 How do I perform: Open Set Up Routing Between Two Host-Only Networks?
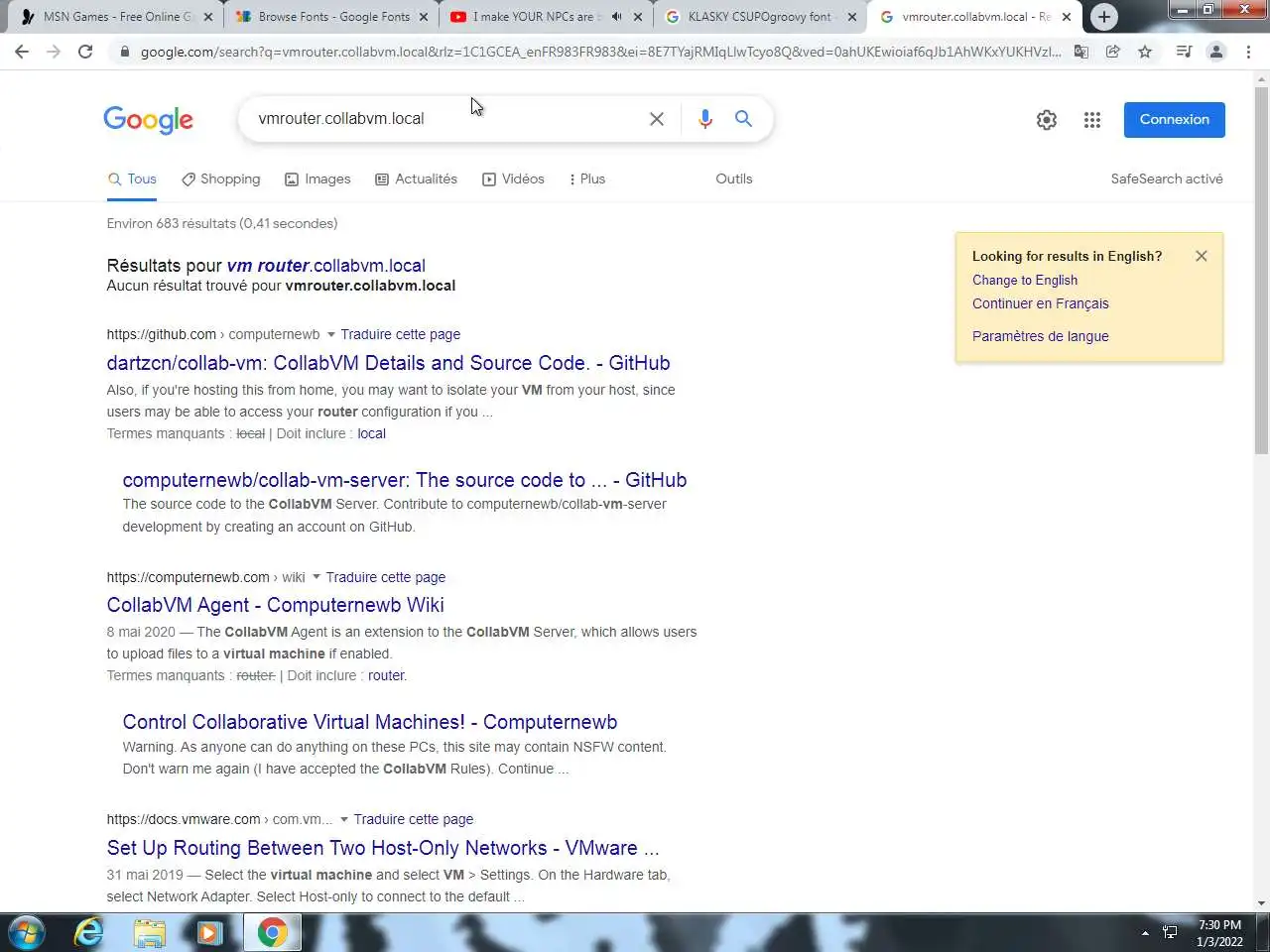(383, 848)
